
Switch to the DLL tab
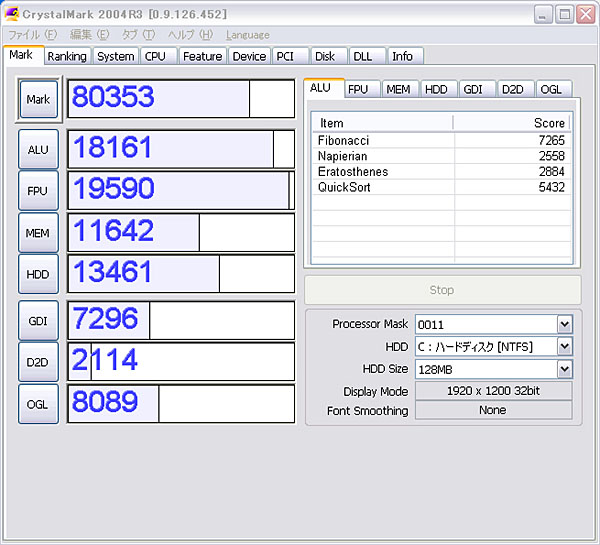tap(367, 56)
